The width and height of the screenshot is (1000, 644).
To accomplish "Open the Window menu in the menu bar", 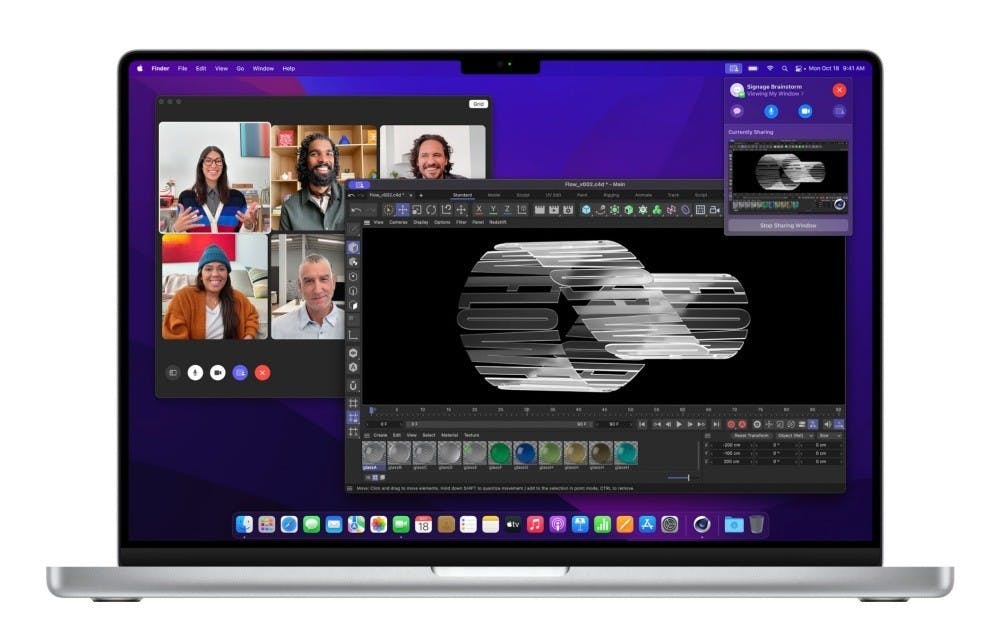I will coord(263,68).
